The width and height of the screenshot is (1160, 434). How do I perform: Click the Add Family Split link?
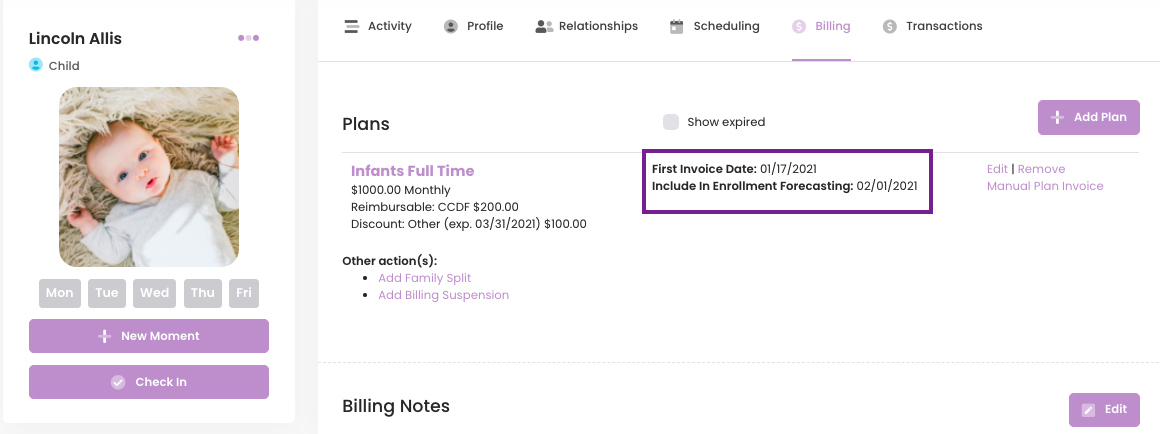425,278
